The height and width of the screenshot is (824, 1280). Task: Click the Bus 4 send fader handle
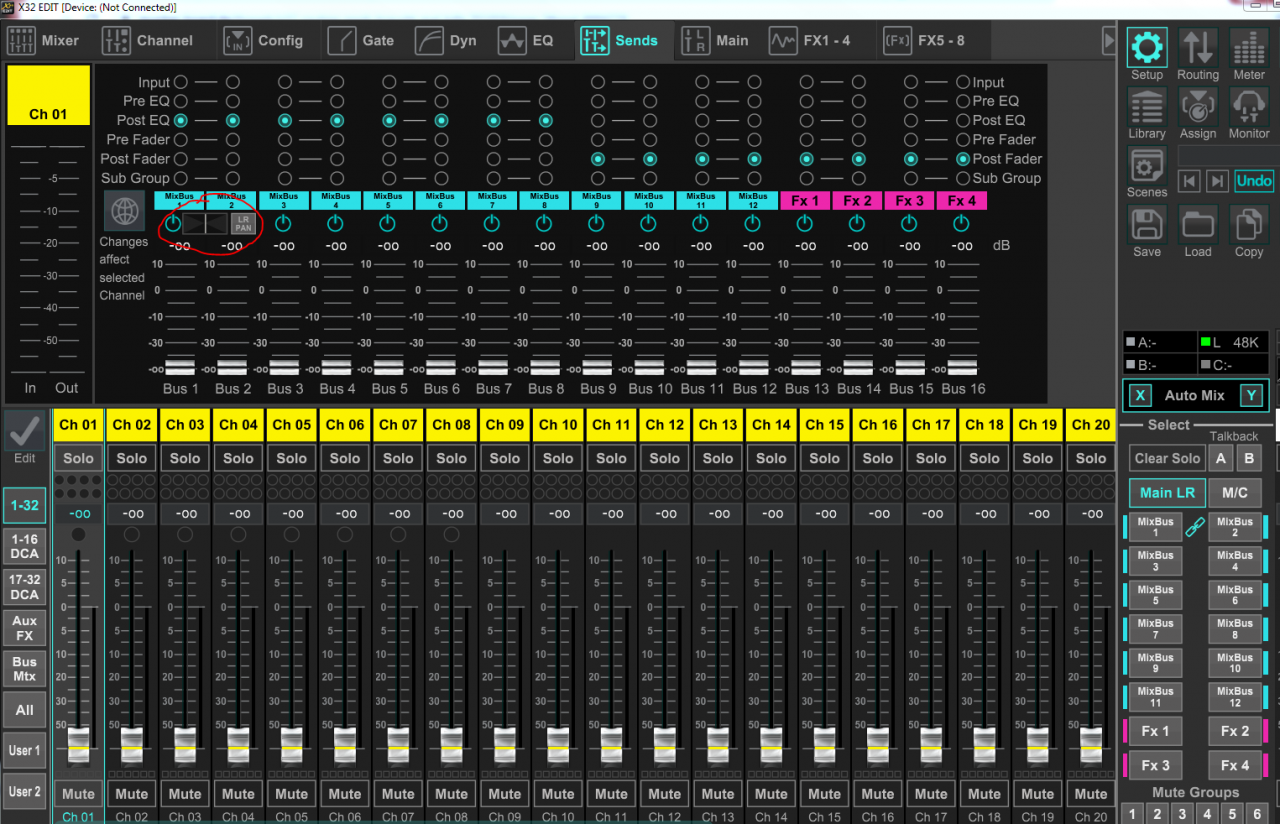click(336, 367)
